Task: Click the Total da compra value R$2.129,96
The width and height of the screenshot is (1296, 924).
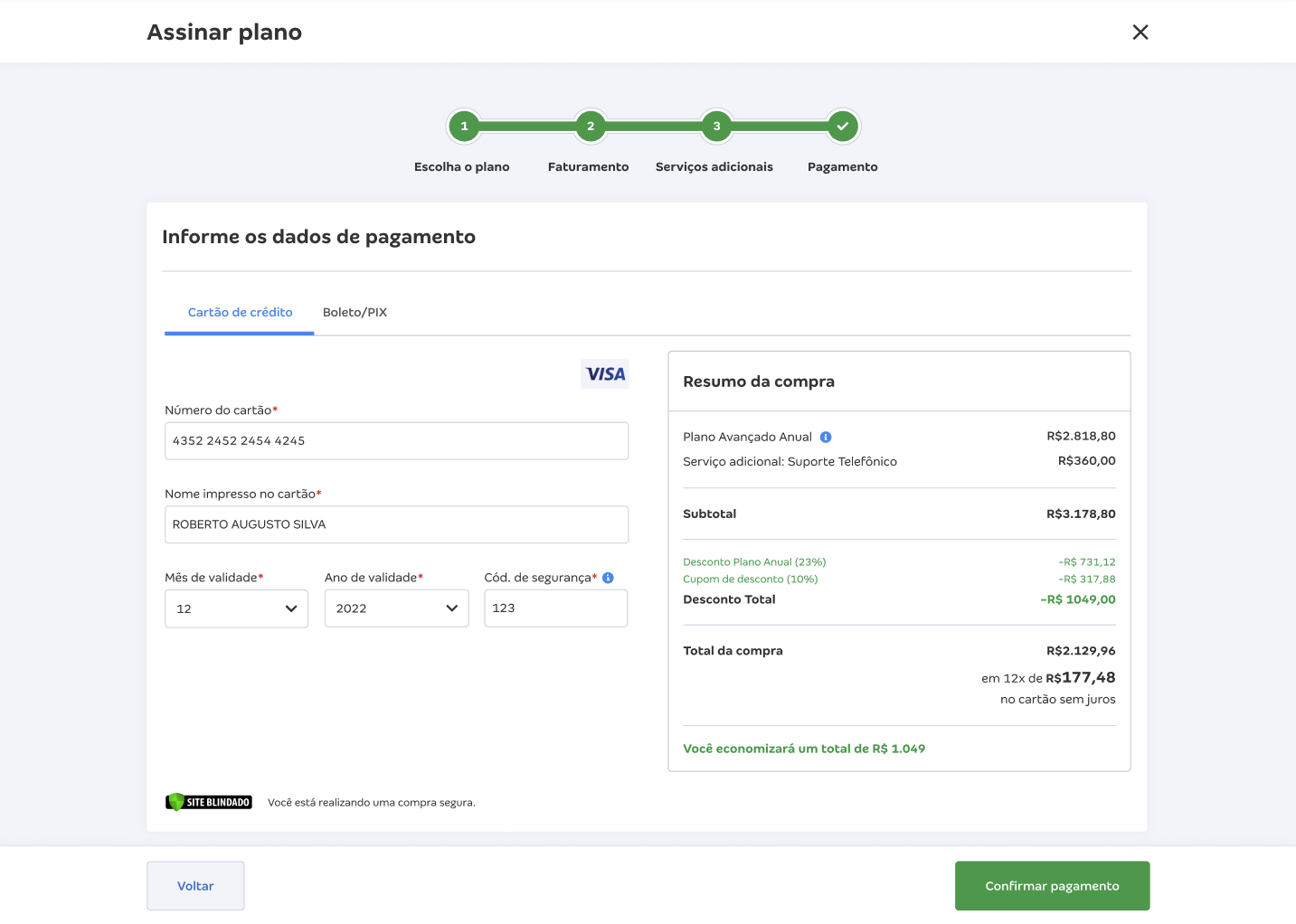Action: point(1081,651)
